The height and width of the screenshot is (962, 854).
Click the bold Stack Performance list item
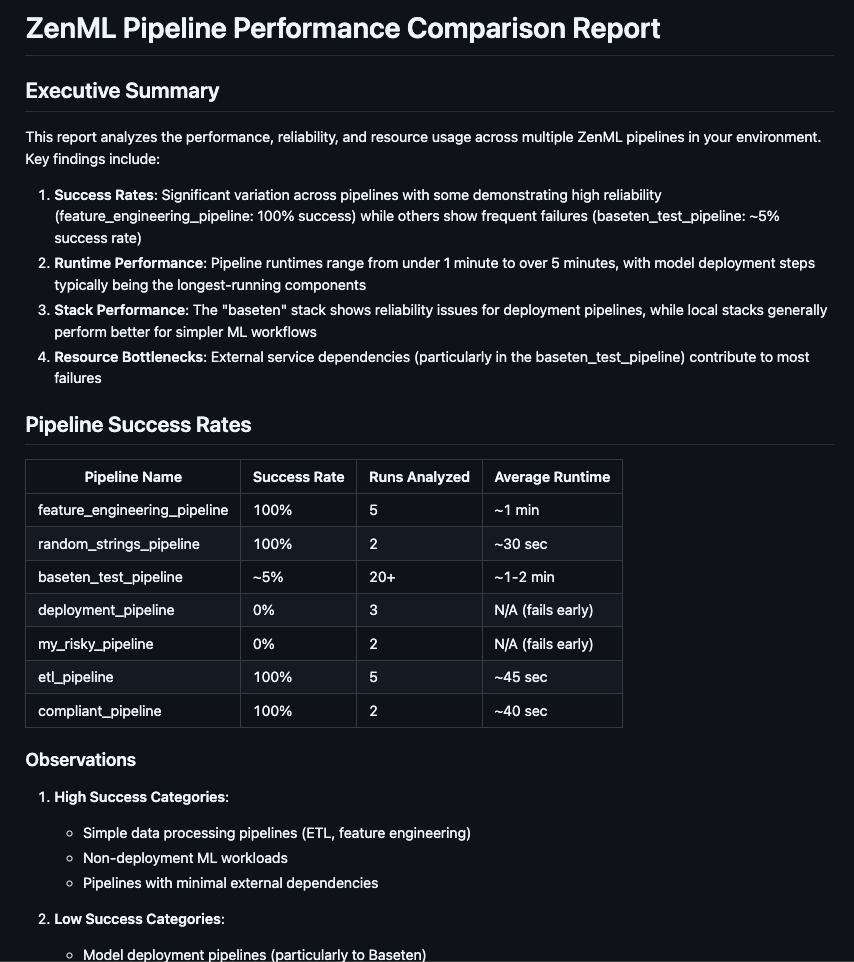[x=120, y=310]
